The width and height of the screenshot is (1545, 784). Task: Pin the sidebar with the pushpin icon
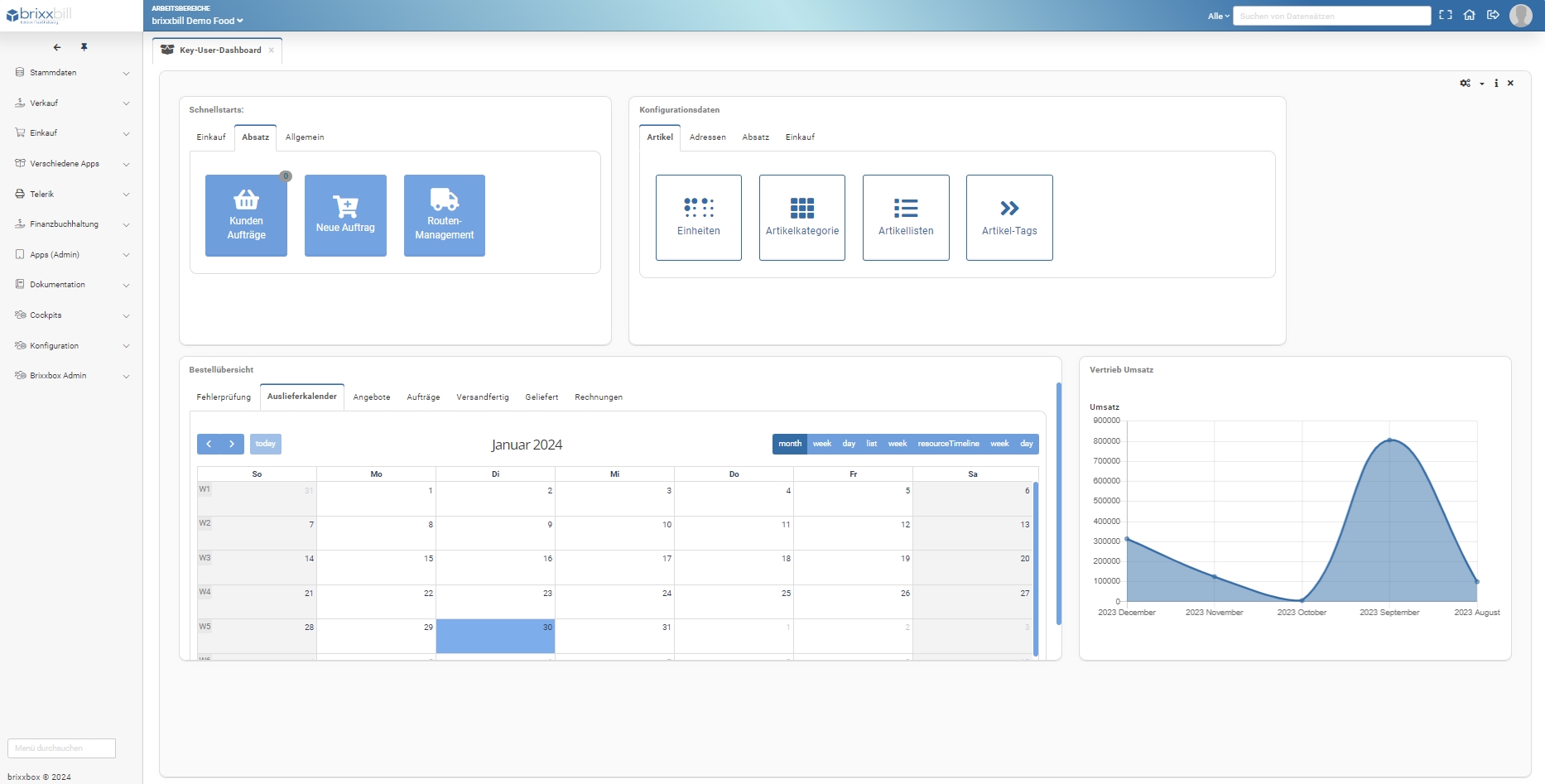84,47
